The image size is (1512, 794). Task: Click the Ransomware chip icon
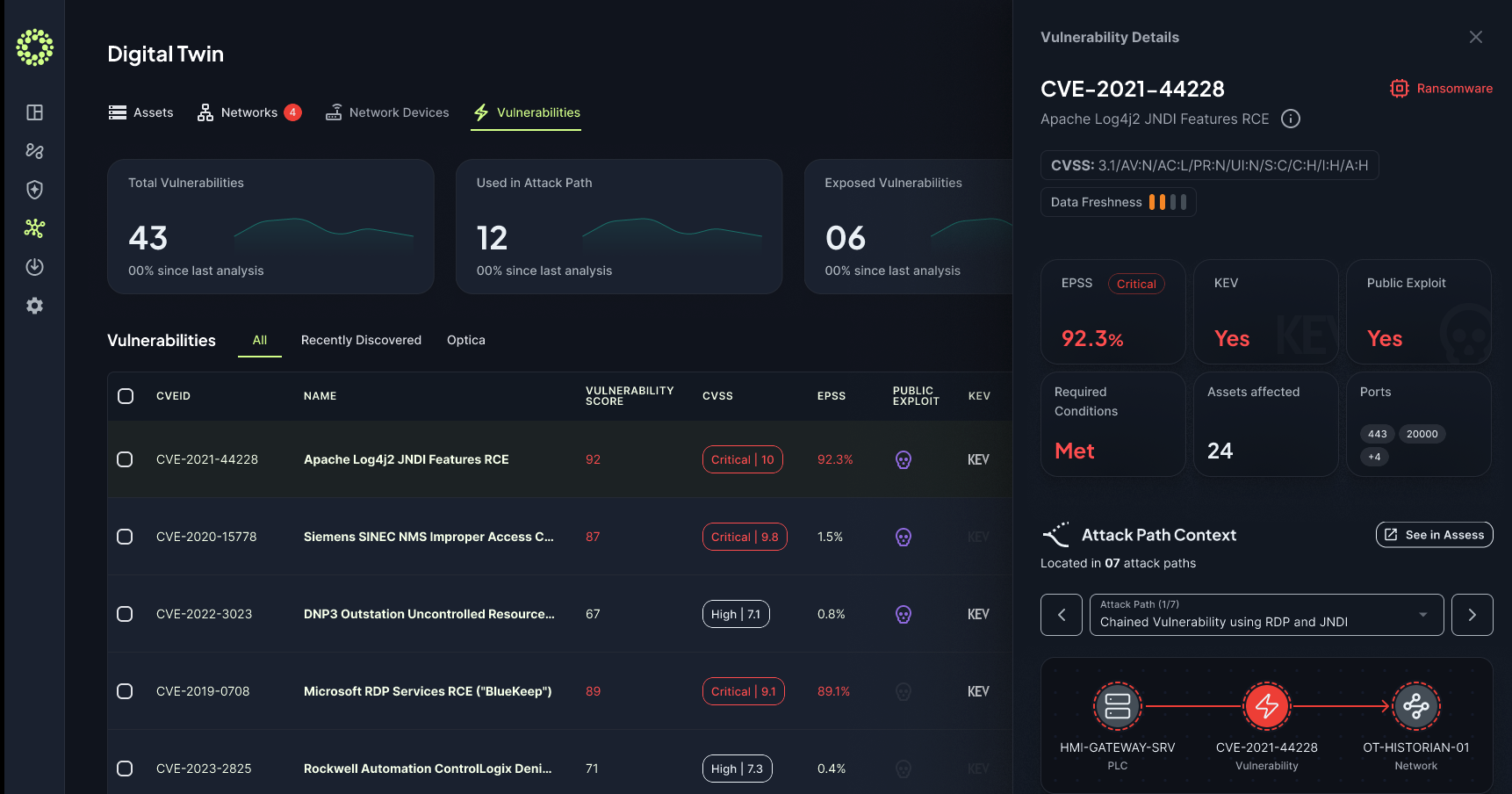[1400, 88]
